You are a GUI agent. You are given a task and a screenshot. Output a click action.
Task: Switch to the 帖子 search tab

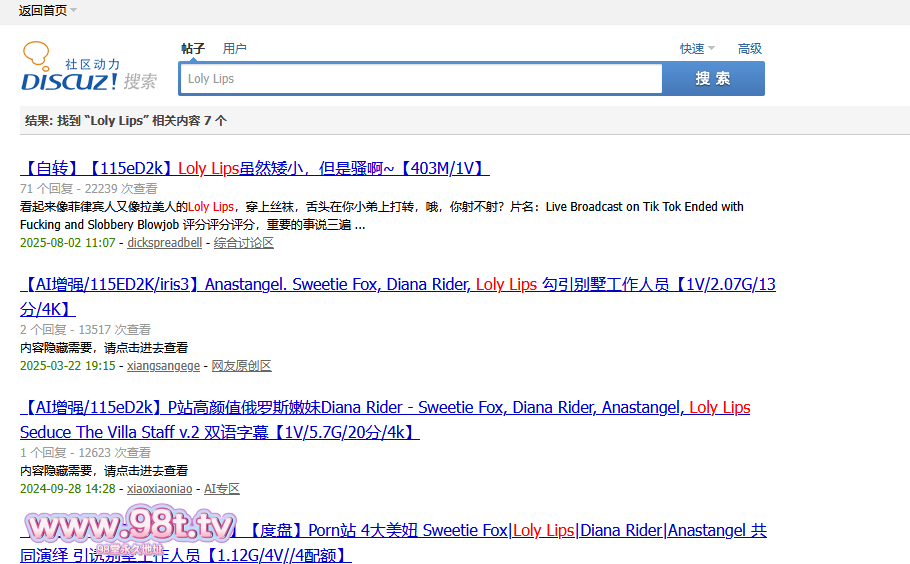pos(193,49)
